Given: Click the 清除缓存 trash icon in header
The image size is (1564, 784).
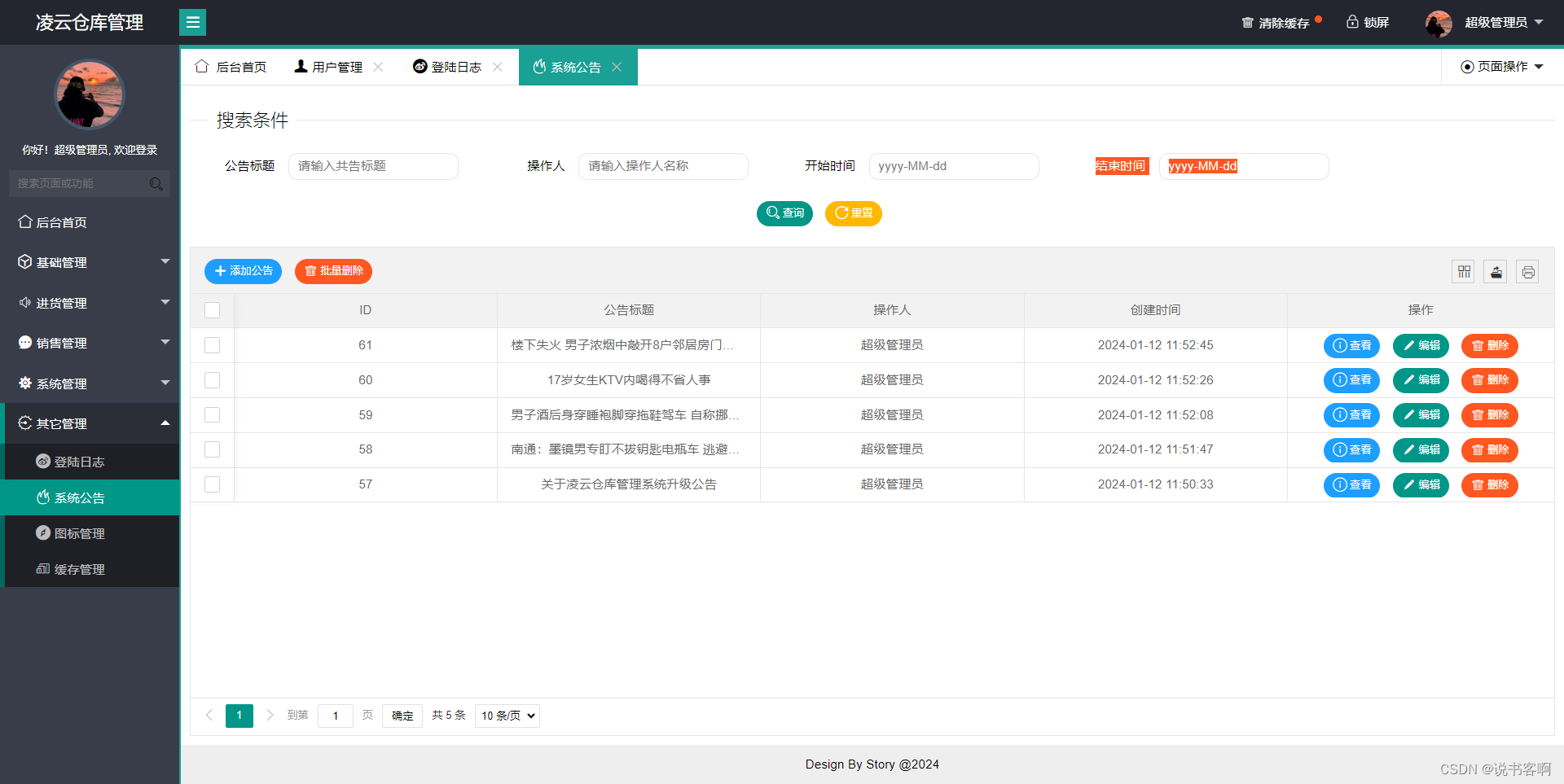Looking at the screenshot, I should [x=1247, y=23].
